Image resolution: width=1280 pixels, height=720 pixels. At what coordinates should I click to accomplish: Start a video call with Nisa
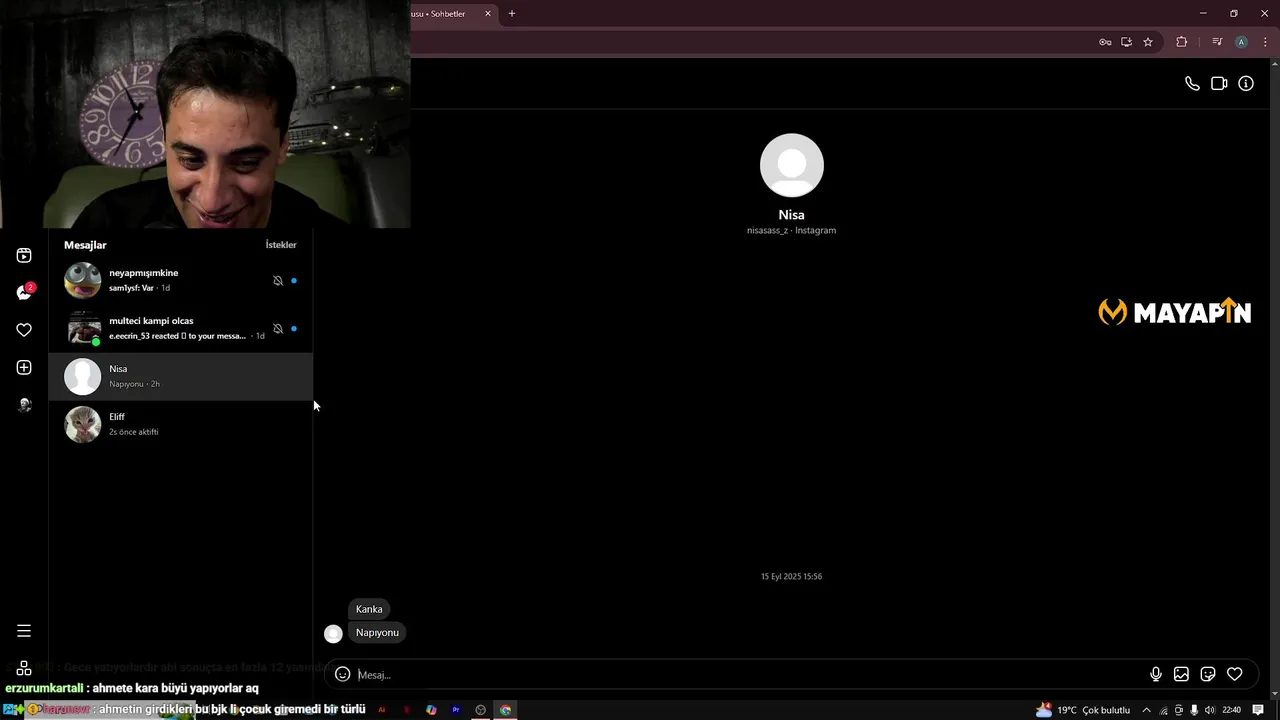click(x=1219, y=84)
